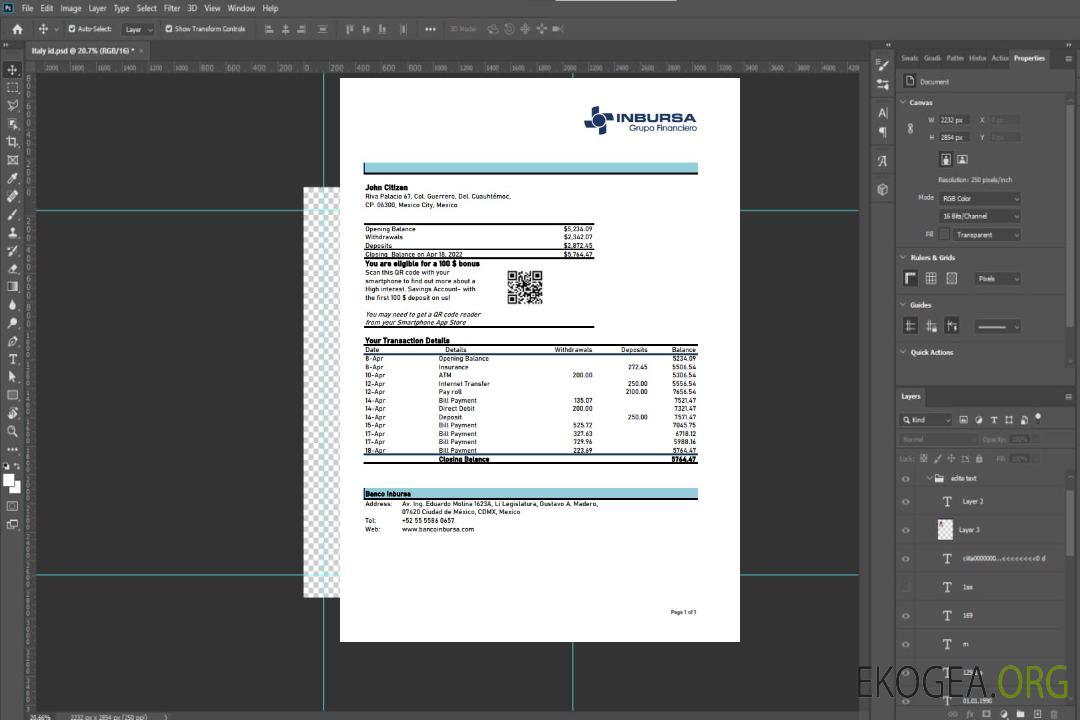Open the ruler units 'Pixels' dropdown

[x=998, y=279]
